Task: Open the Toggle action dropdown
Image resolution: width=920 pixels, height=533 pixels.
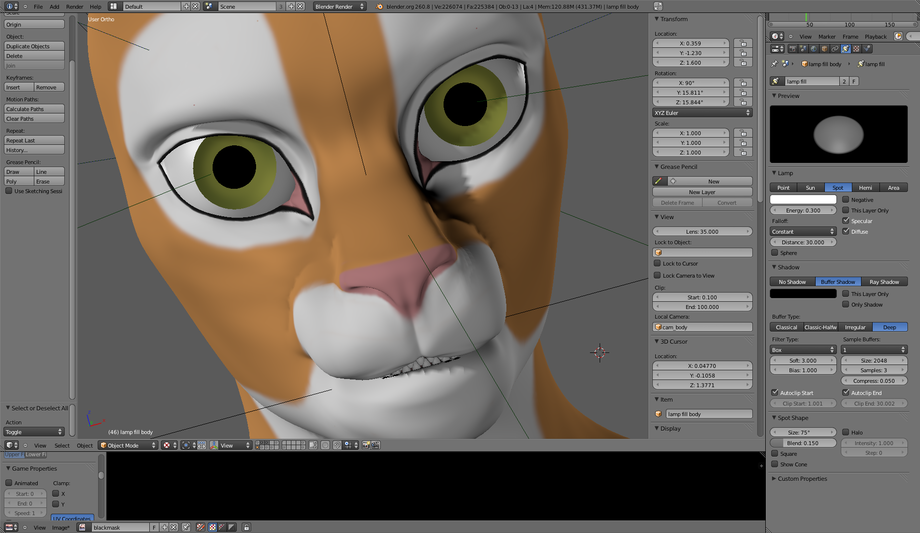Action: 34,431
